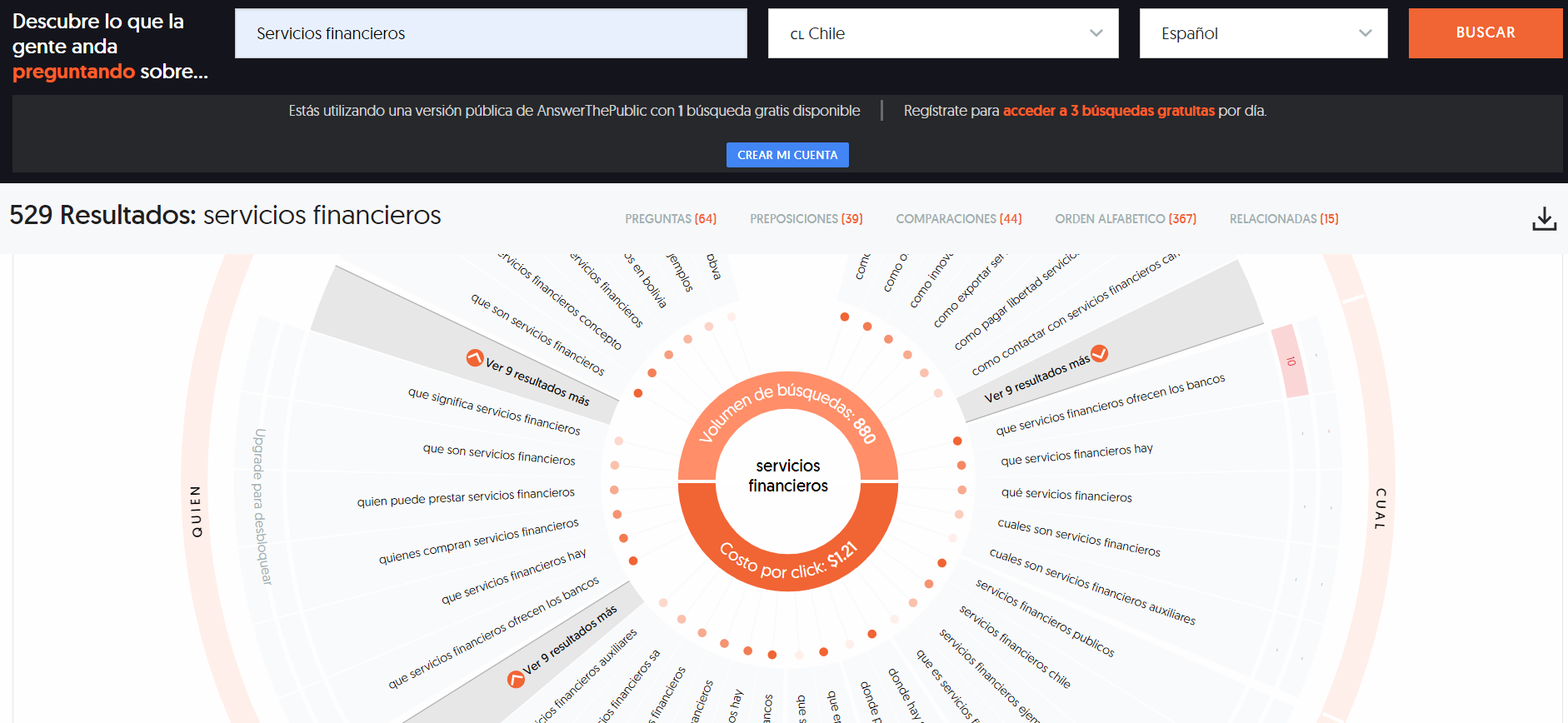The height and width of the screenshot is (723, 1568).
Task: Switch to the PREGUNTAS (64) tab
Action: click(x=671, y=219)
